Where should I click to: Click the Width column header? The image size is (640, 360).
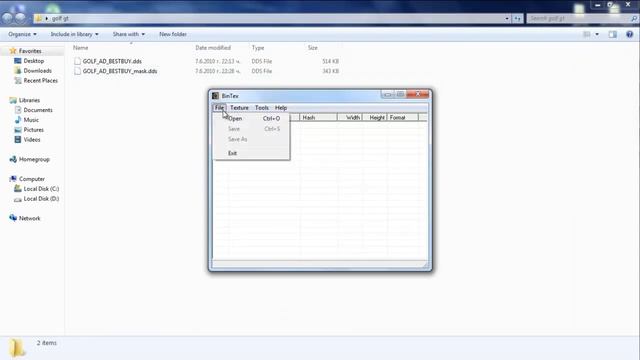click(350, 118)
